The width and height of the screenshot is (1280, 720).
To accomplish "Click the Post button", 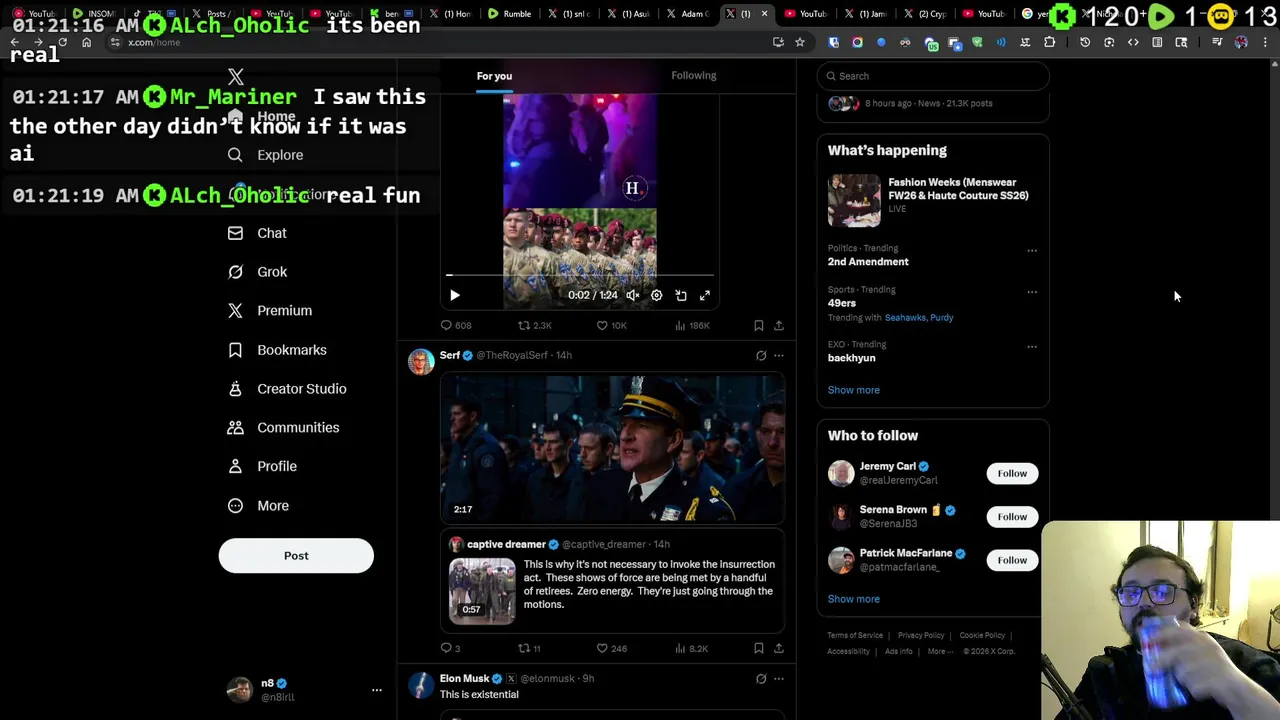I will click(x=296, y=556).
